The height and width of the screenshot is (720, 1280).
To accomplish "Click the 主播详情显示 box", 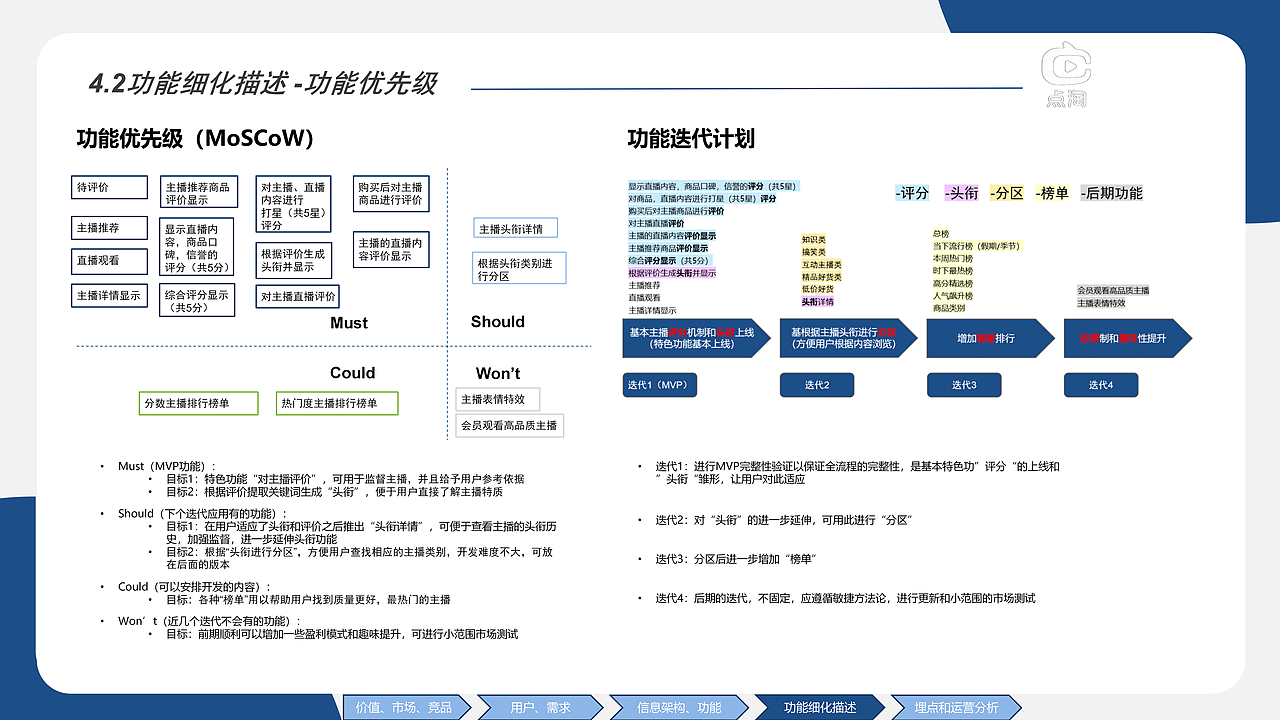I will [109, 295].
